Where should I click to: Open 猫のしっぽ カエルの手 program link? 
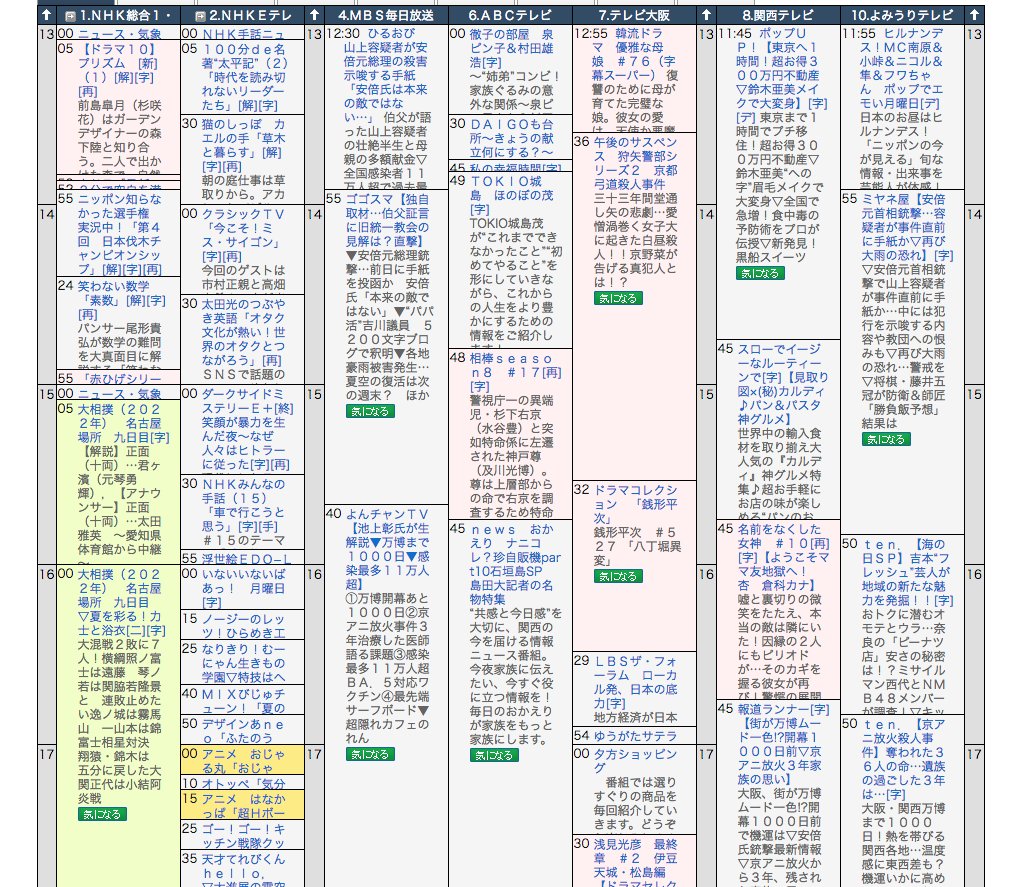[x=243, y=145]
